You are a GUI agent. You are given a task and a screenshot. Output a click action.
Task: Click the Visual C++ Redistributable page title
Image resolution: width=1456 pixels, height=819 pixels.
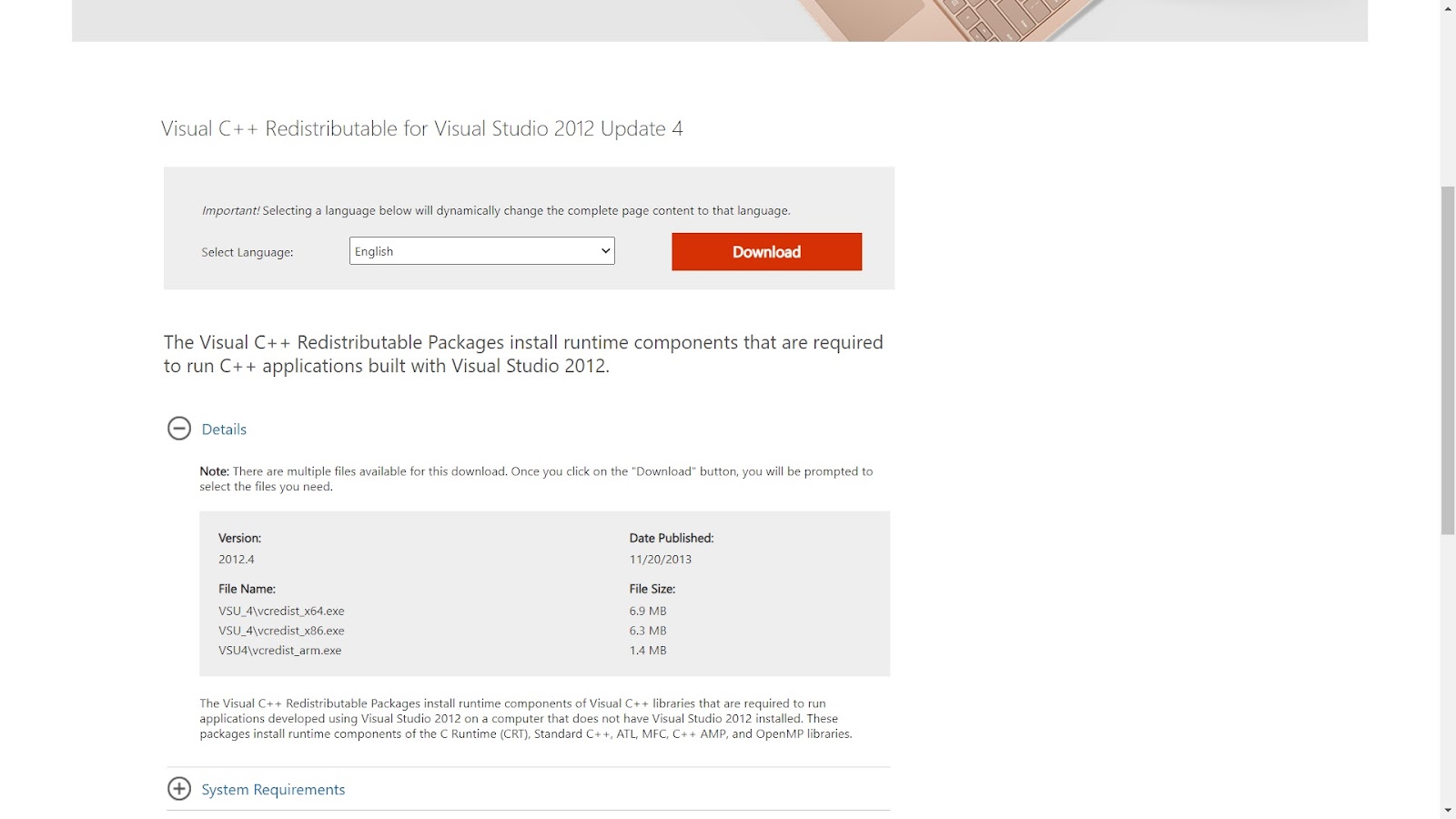[422, 129]
